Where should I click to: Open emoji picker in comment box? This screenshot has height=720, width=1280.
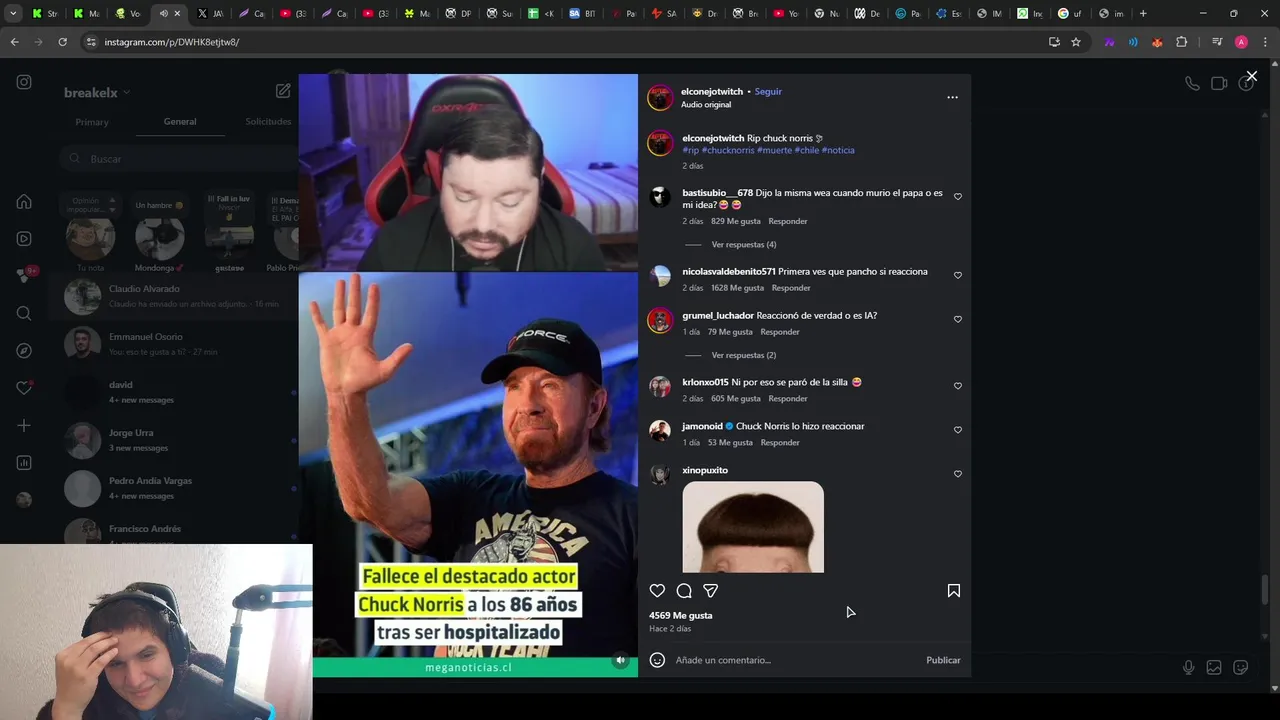(x=657, y=660)
